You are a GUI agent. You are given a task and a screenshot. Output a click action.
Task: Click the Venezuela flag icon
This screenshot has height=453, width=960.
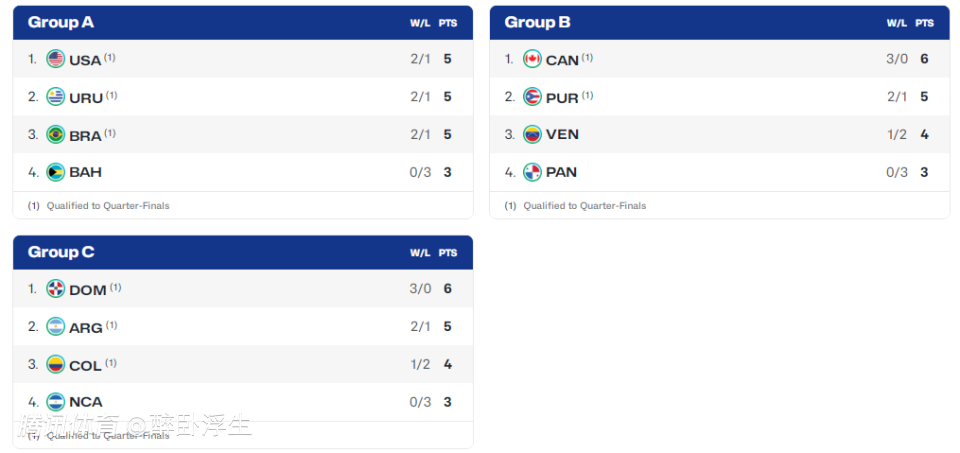(532, 134)
